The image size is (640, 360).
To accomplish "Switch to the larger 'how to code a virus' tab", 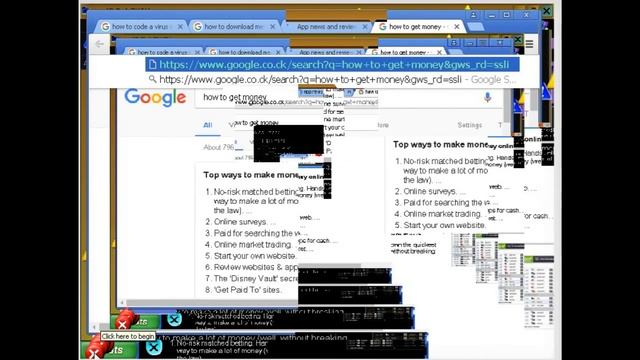I will point(140,27).
